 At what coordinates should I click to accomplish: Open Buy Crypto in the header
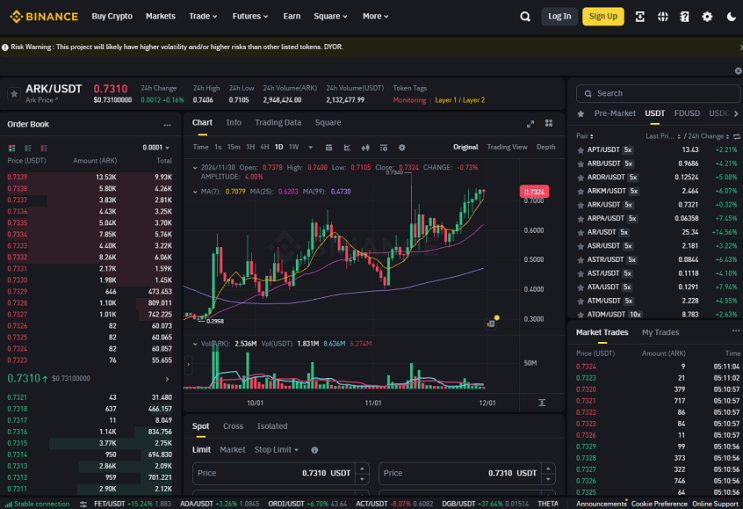coord(112,17)
